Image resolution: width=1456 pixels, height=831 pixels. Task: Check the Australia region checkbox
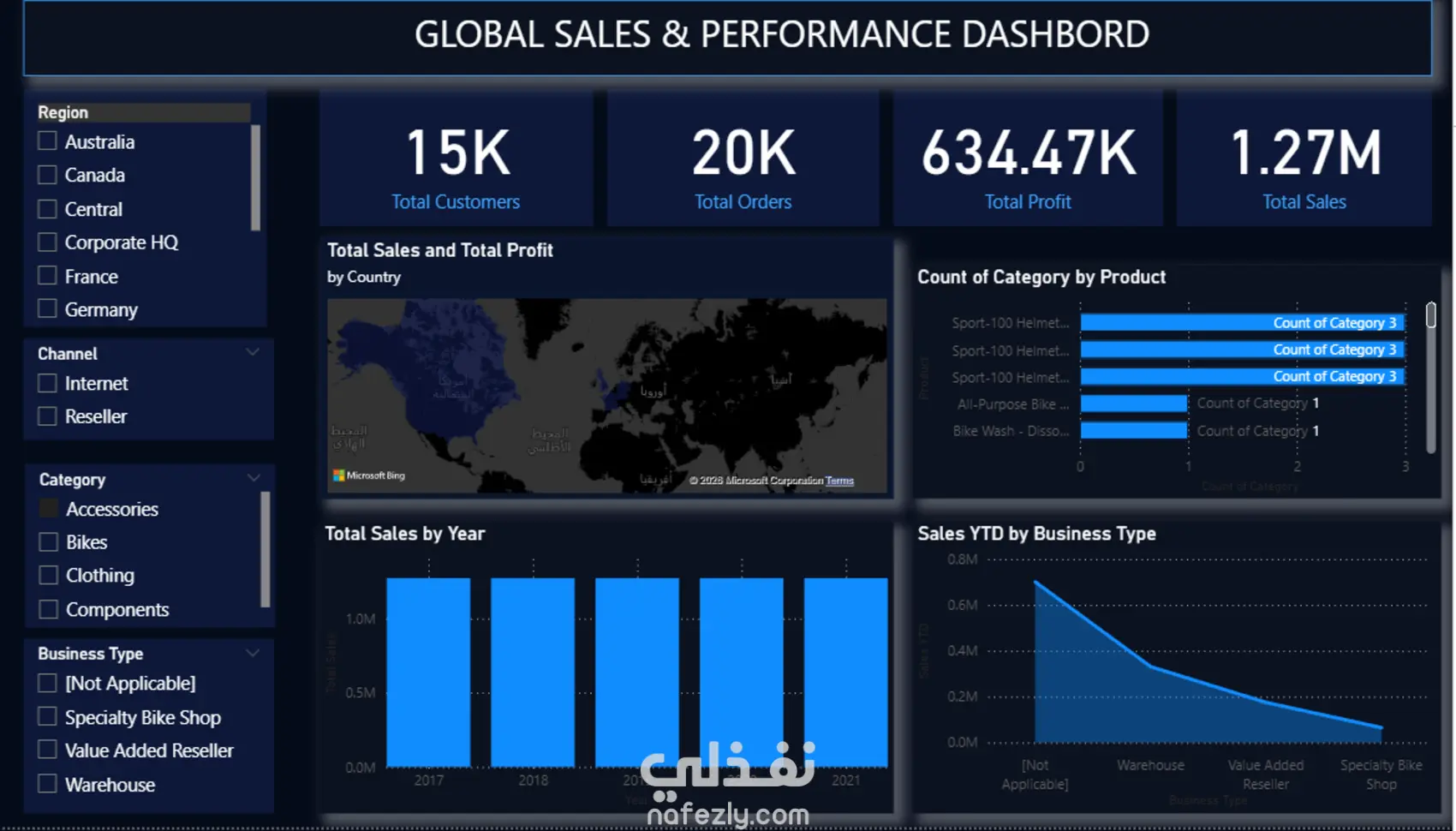48,140
